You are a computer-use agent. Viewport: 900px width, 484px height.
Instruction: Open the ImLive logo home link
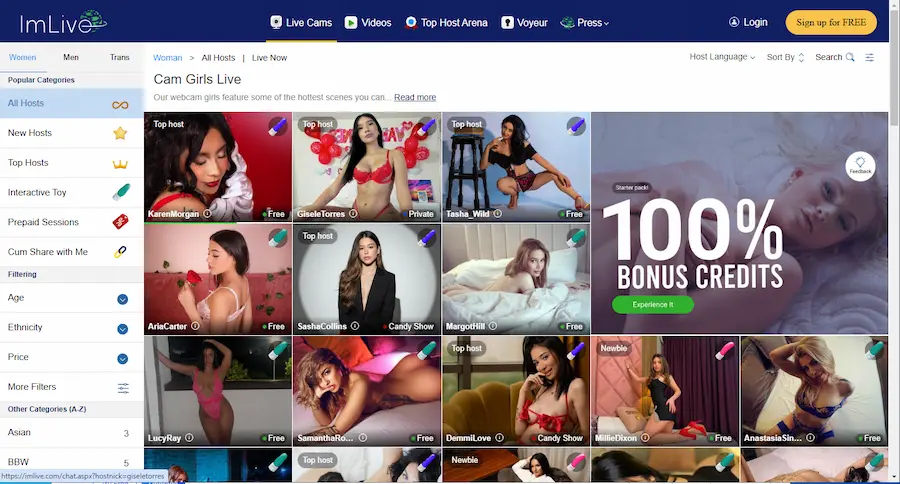(x=63, y=22)
